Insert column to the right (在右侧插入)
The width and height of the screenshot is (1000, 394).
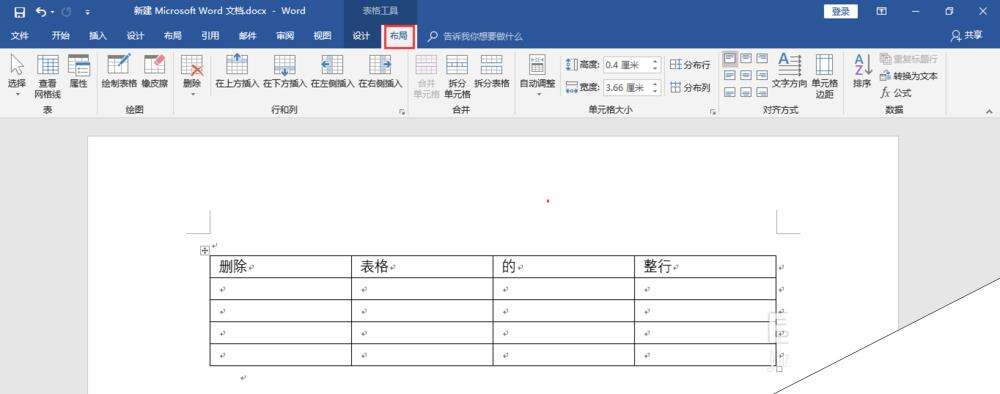pyautogui.click(x=380, y=71)
